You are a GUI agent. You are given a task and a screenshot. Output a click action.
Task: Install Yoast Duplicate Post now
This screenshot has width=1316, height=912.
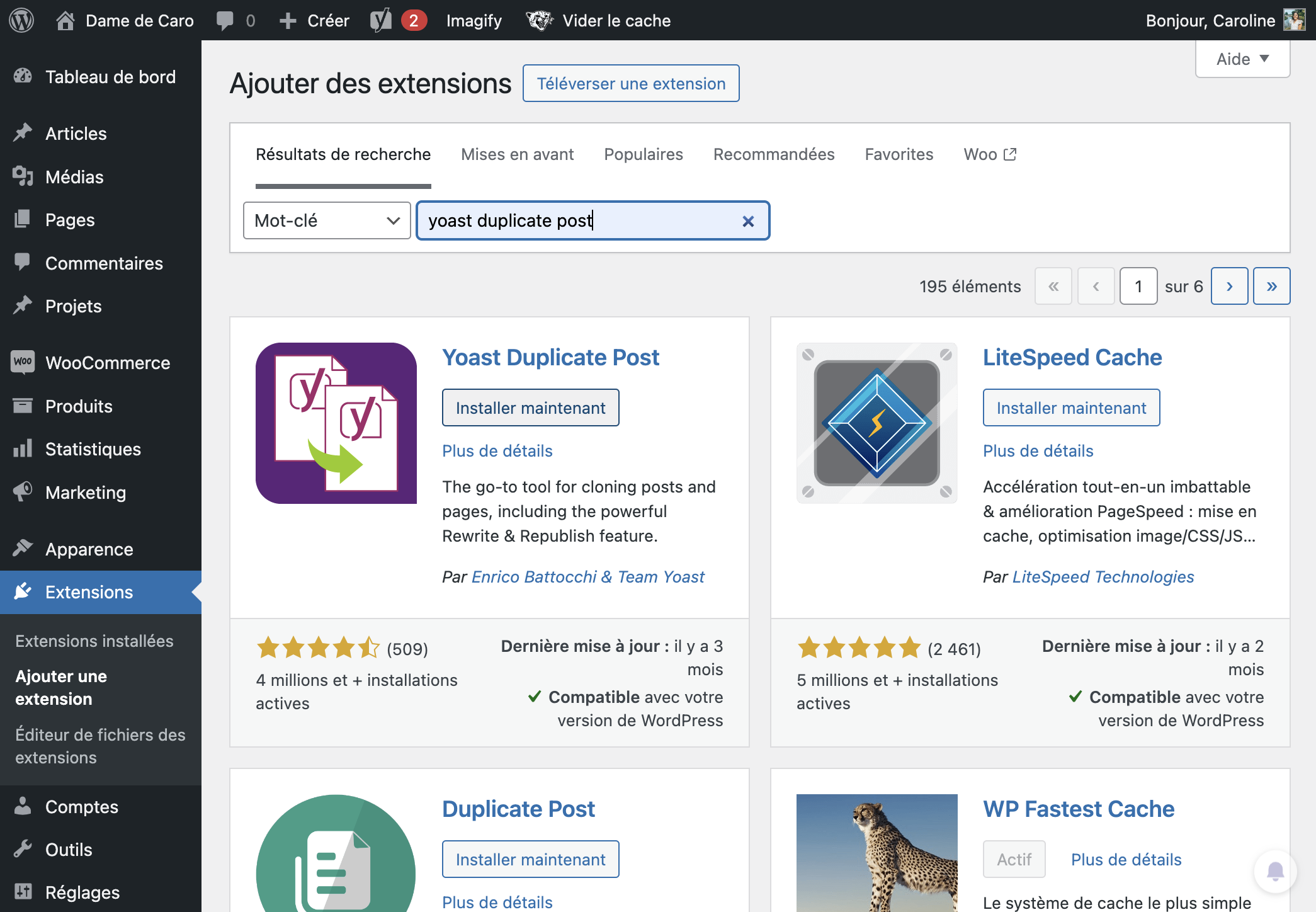click(x=531, y=408)
